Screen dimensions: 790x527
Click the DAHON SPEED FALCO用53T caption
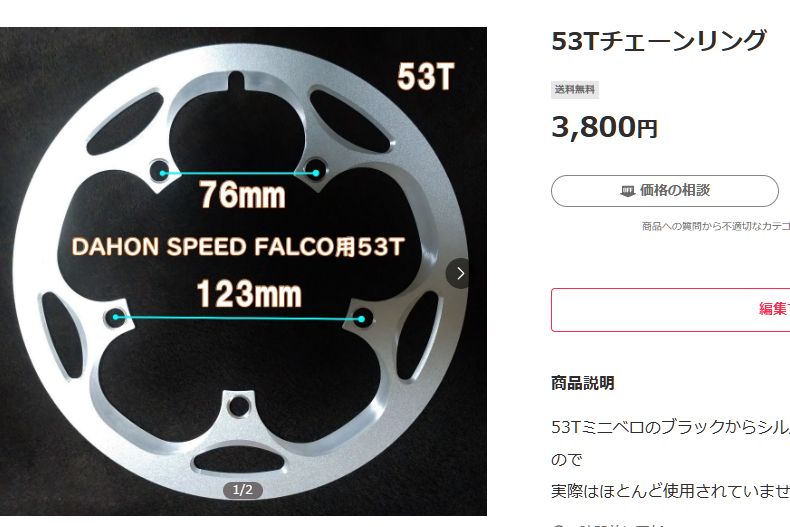click(238, 246)
